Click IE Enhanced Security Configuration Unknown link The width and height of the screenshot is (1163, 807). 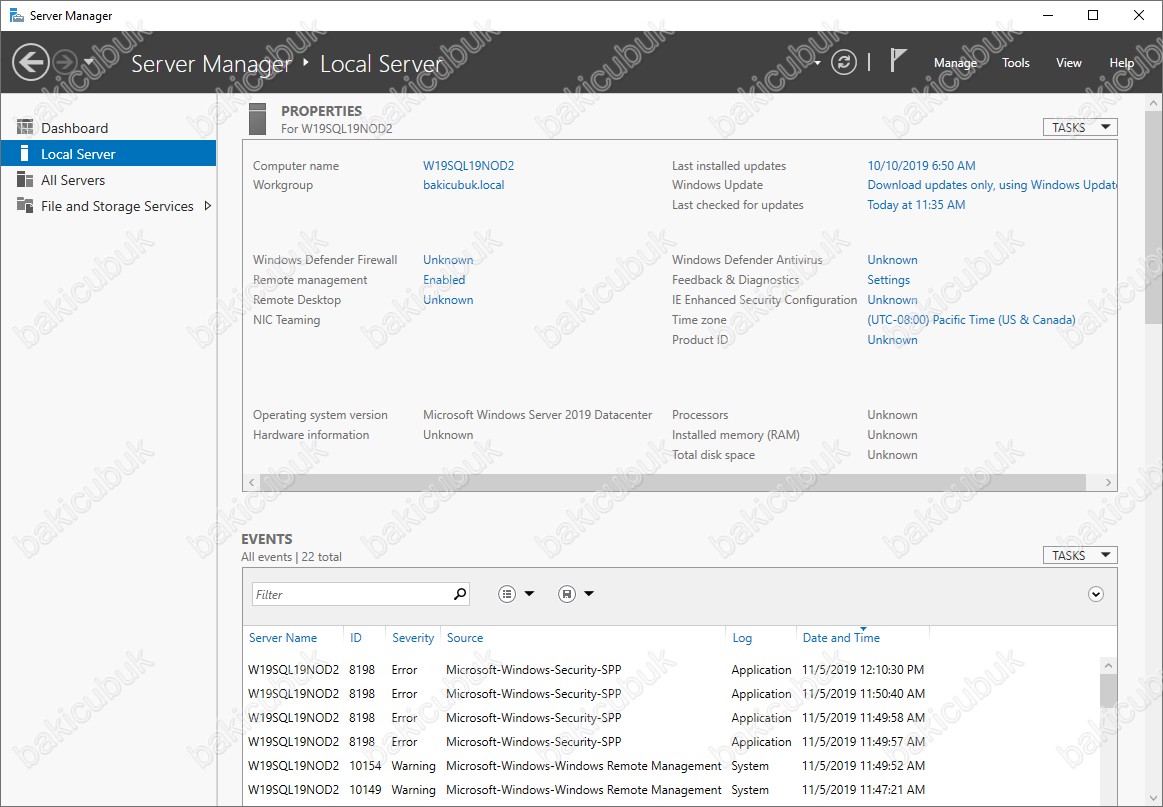pos(892,300)
